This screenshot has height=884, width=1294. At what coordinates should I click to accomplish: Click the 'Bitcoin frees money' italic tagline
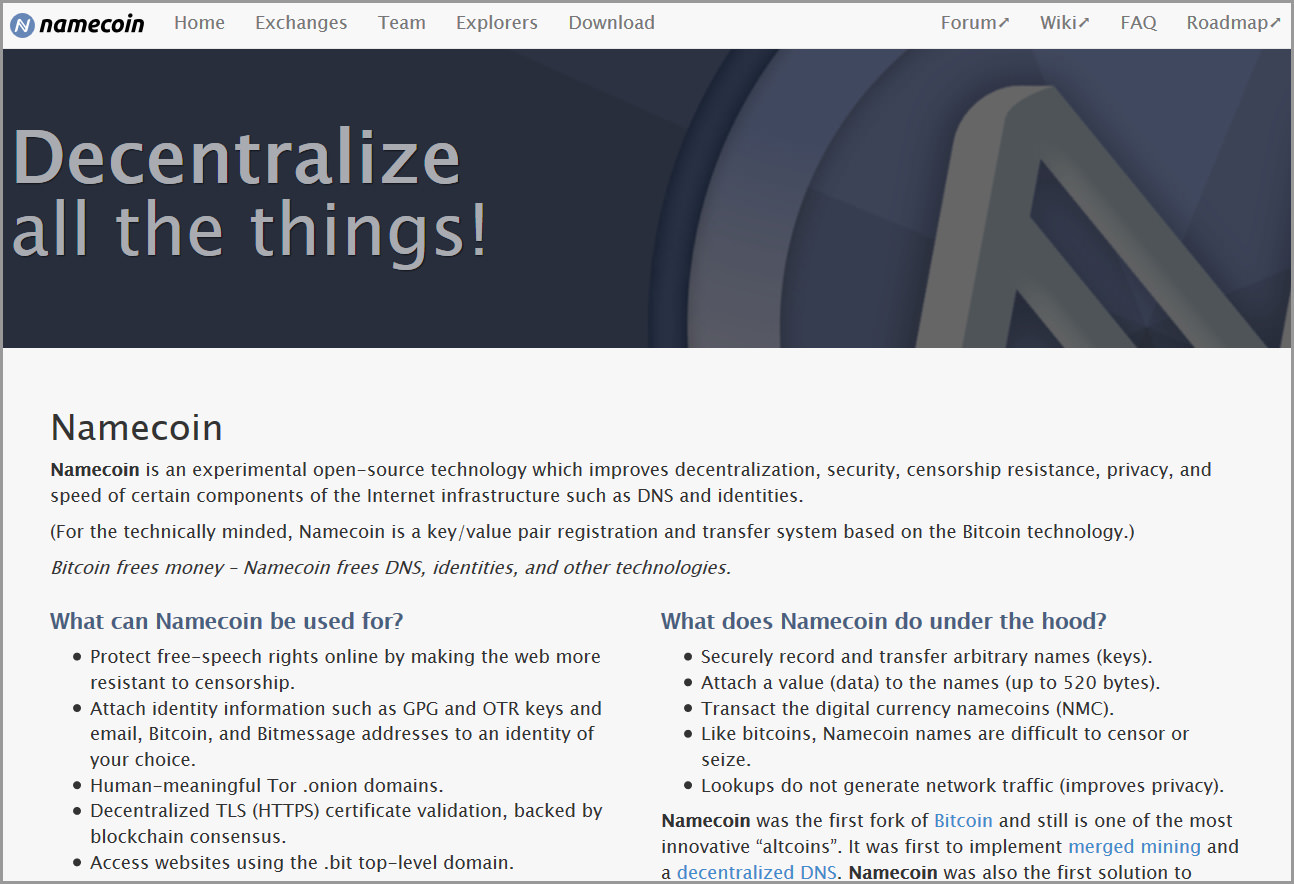(391, 568)
